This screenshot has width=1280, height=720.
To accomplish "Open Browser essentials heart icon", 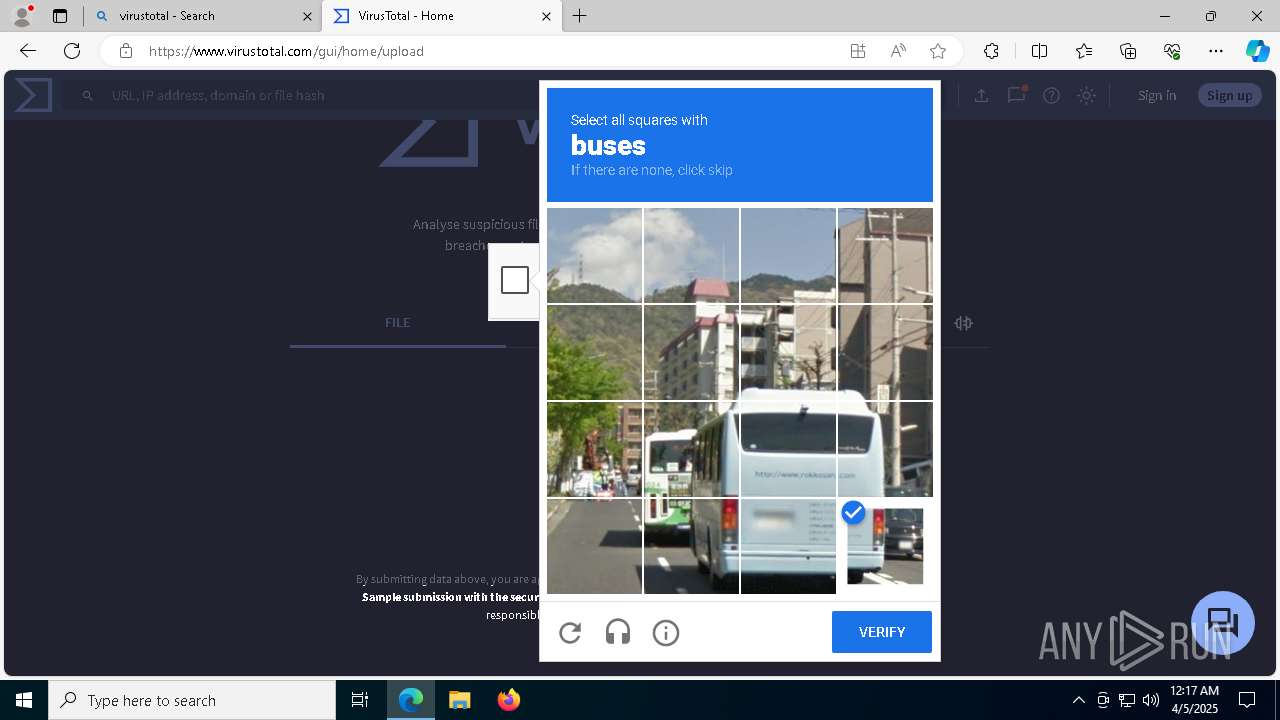I will click(x=1172, y=51).
